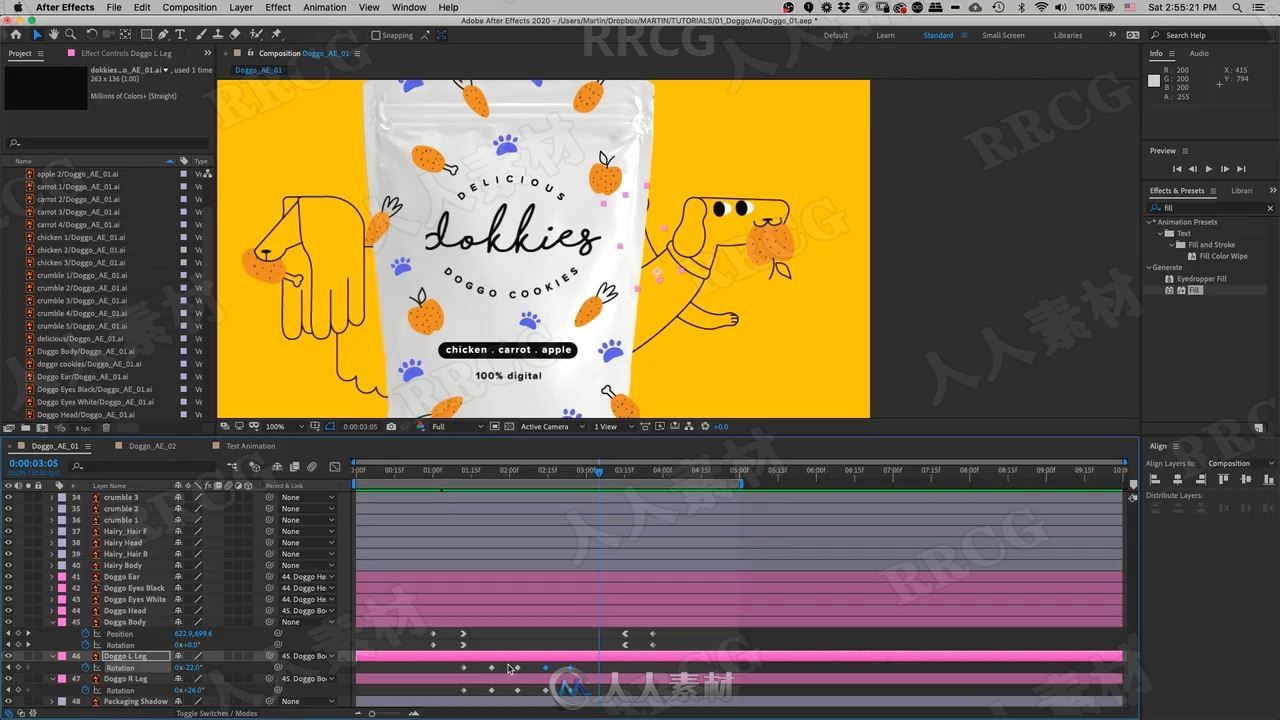
Task: Switch to the Learn workspace
Action: (885, 35)
